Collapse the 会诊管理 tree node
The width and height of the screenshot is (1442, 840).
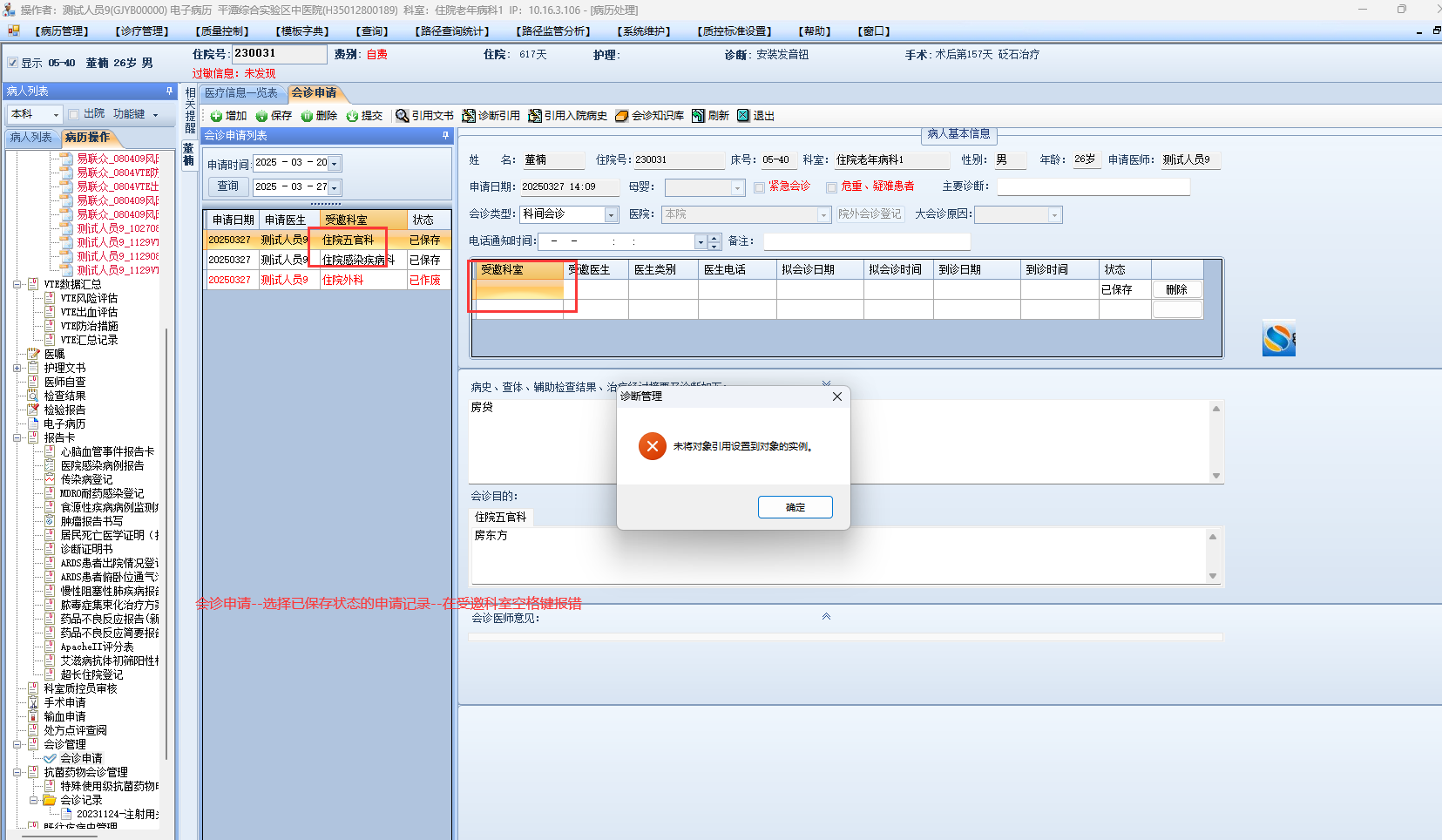coord(17,744)
